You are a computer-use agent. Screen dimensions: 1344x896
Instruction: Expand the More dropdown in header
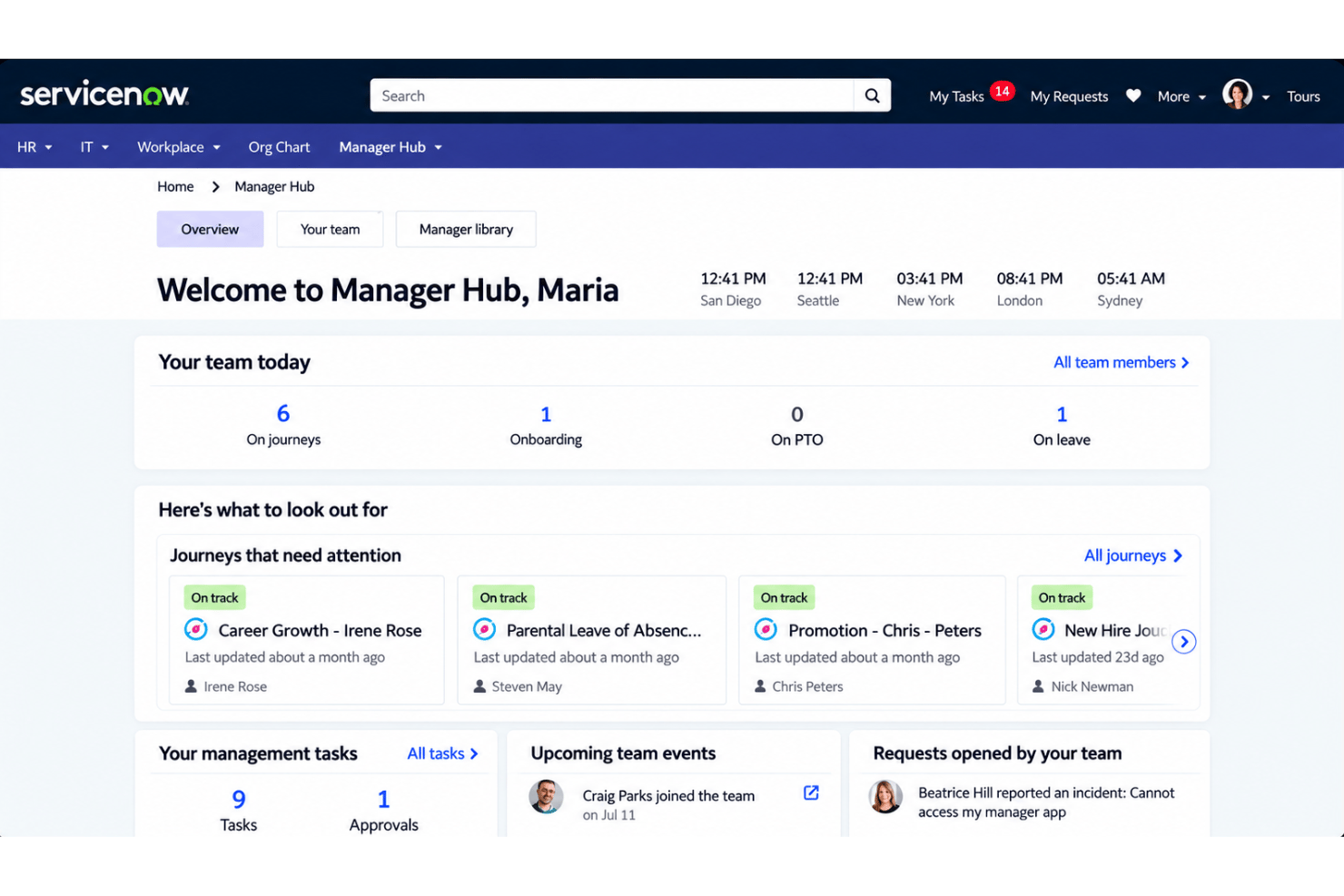coord(1181,96)
